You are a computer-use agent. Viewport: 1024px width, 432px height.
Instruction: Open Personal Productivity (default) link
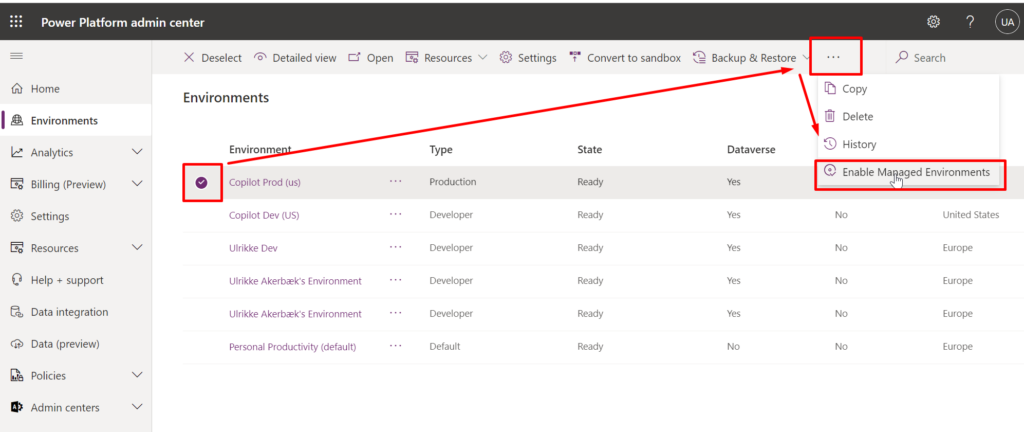point(293,347)
